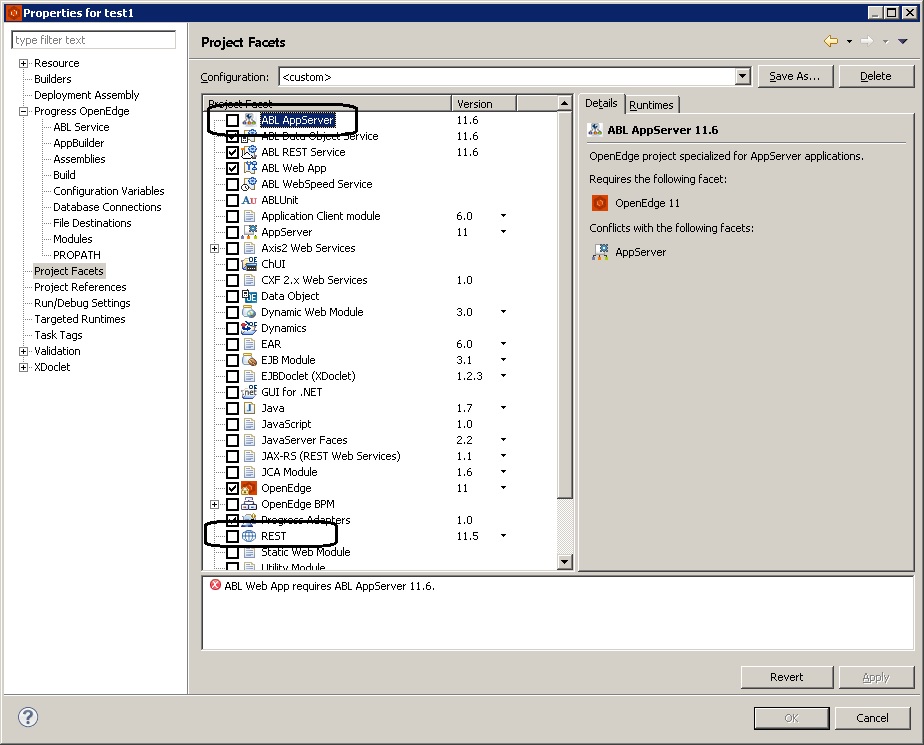The image size is (924, 745).
Task: Click the facet list scroll up arrow
Action: pyautogui.click(x=564, y=103)
